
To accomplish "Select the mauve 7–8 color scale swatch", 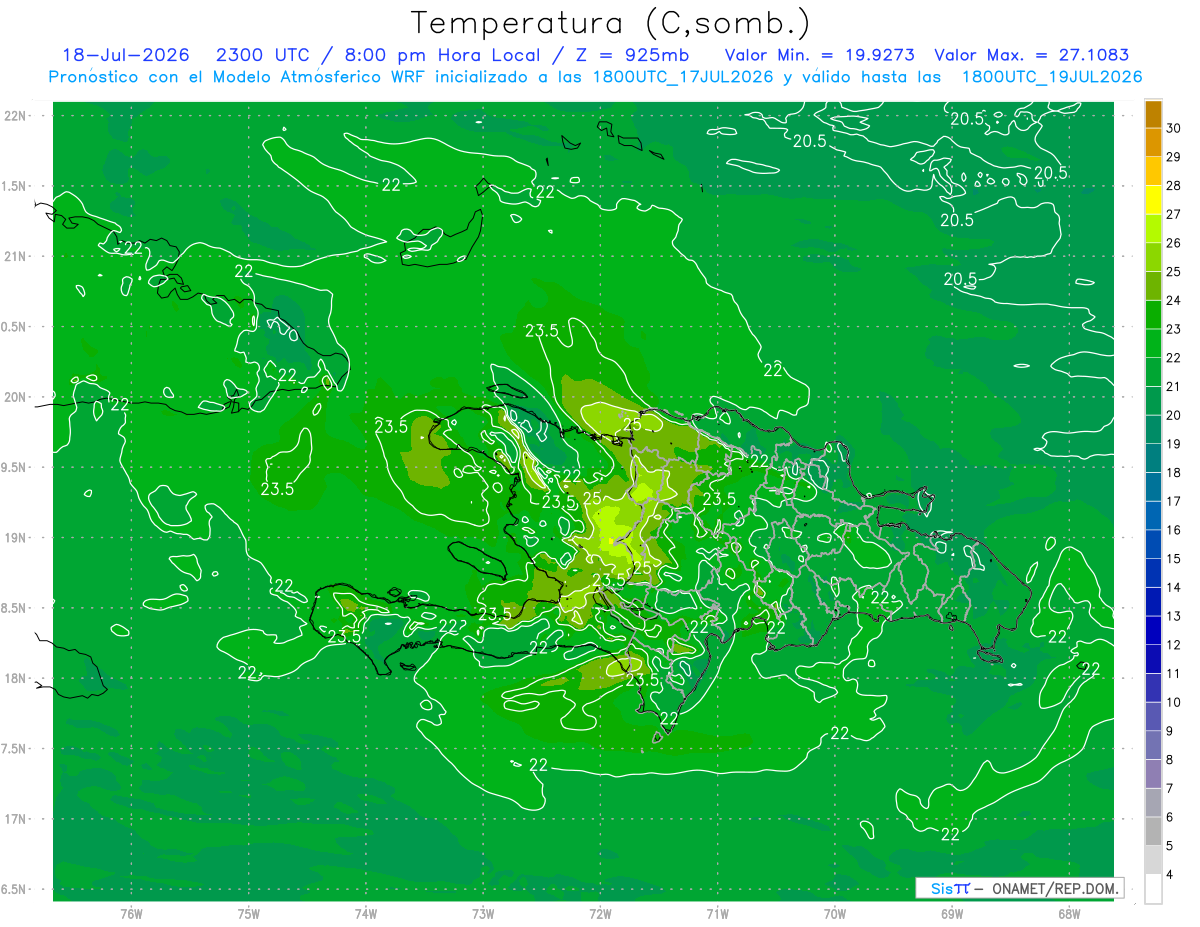I will [1153, 774].
